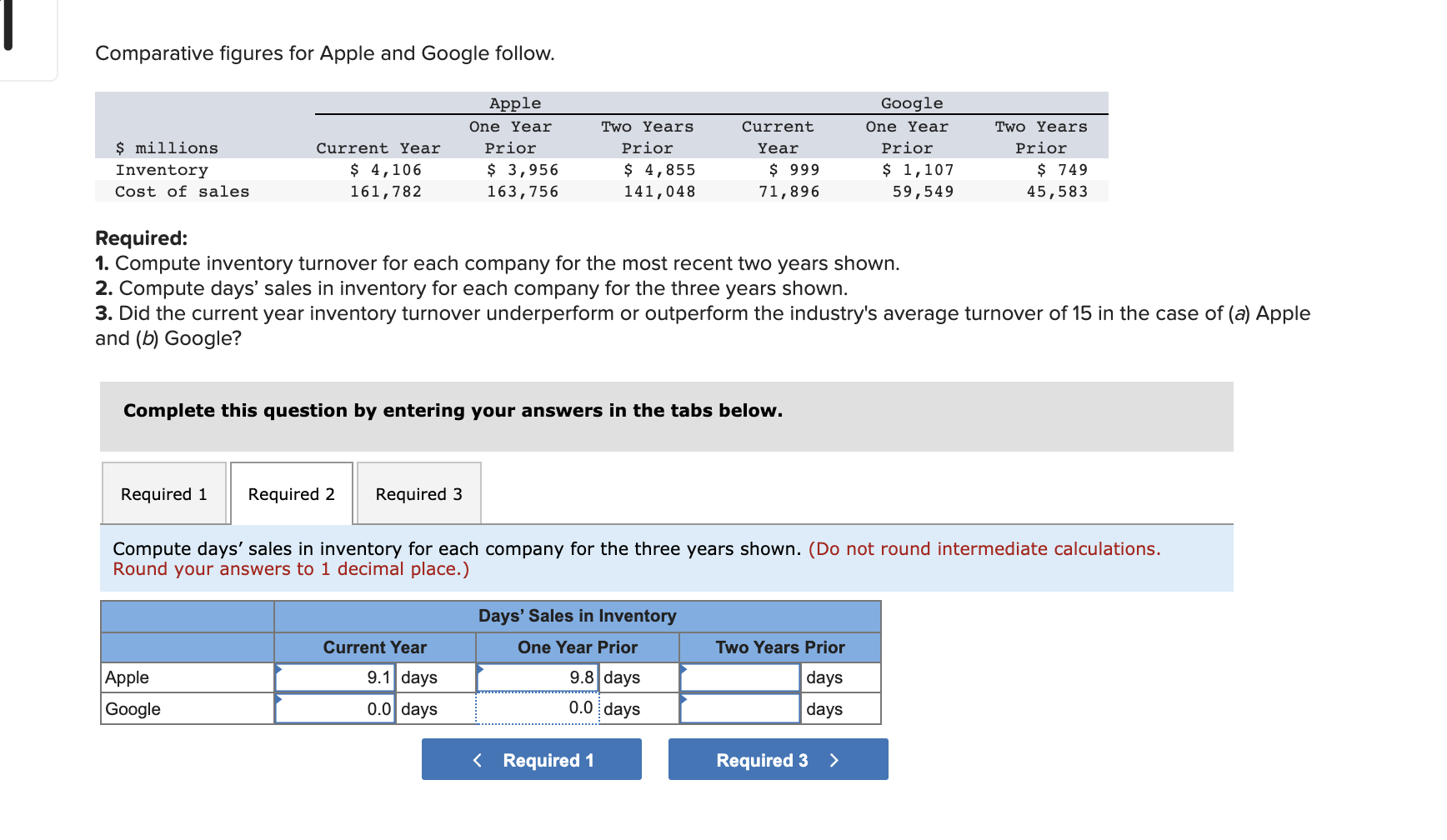Click Apple one year prior inventory $ 3,956
This screenshot has height=840, width=1447.
click(523, 170)
